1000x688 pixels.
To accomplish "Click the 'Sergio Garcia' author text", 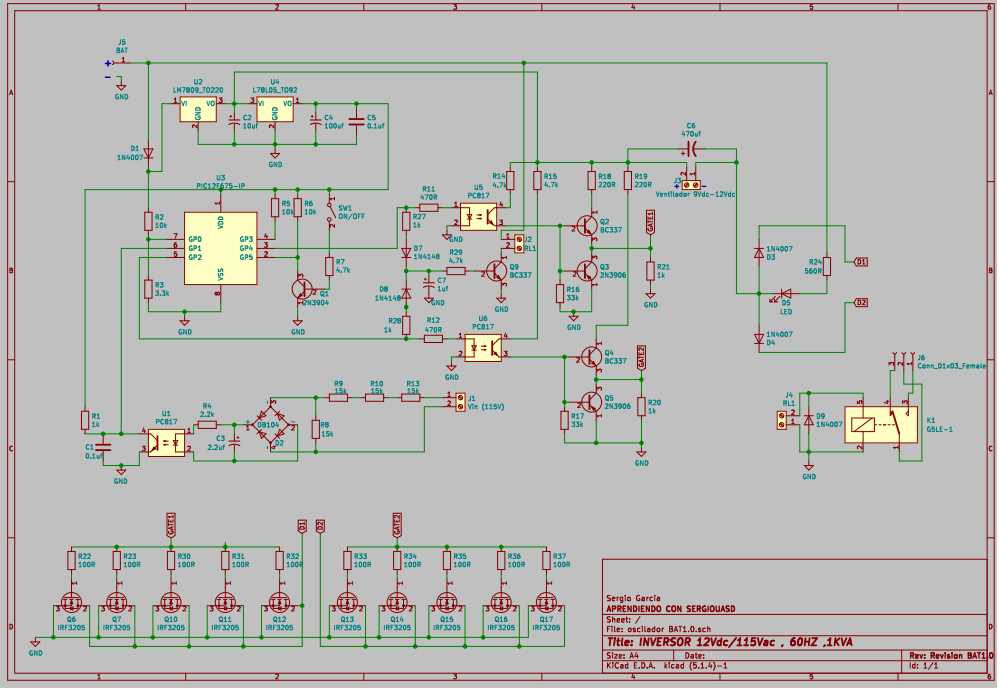I will (x=633, y=598).
